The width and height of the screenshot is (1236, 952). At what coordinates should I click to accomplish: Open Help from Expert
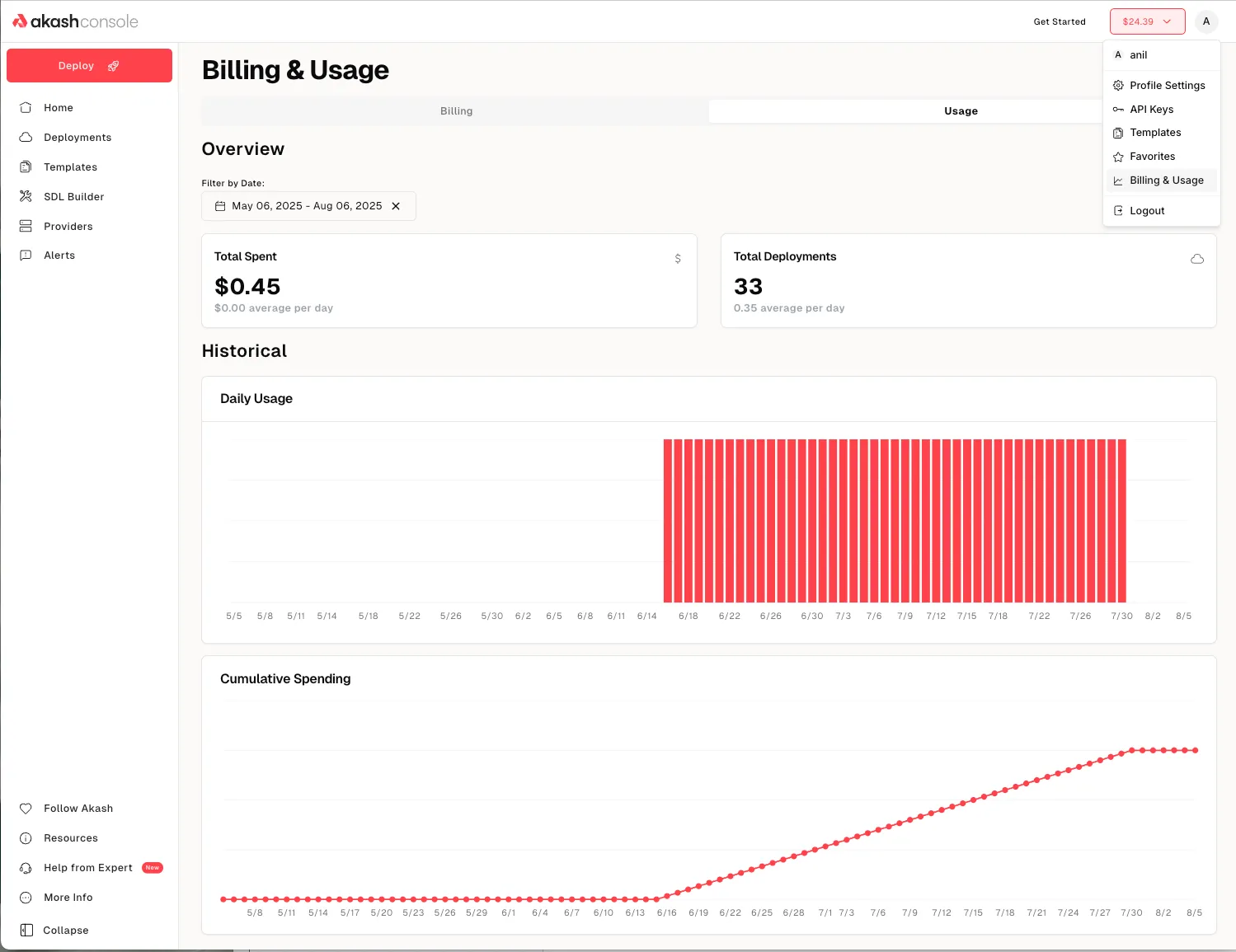click(87, 868)
